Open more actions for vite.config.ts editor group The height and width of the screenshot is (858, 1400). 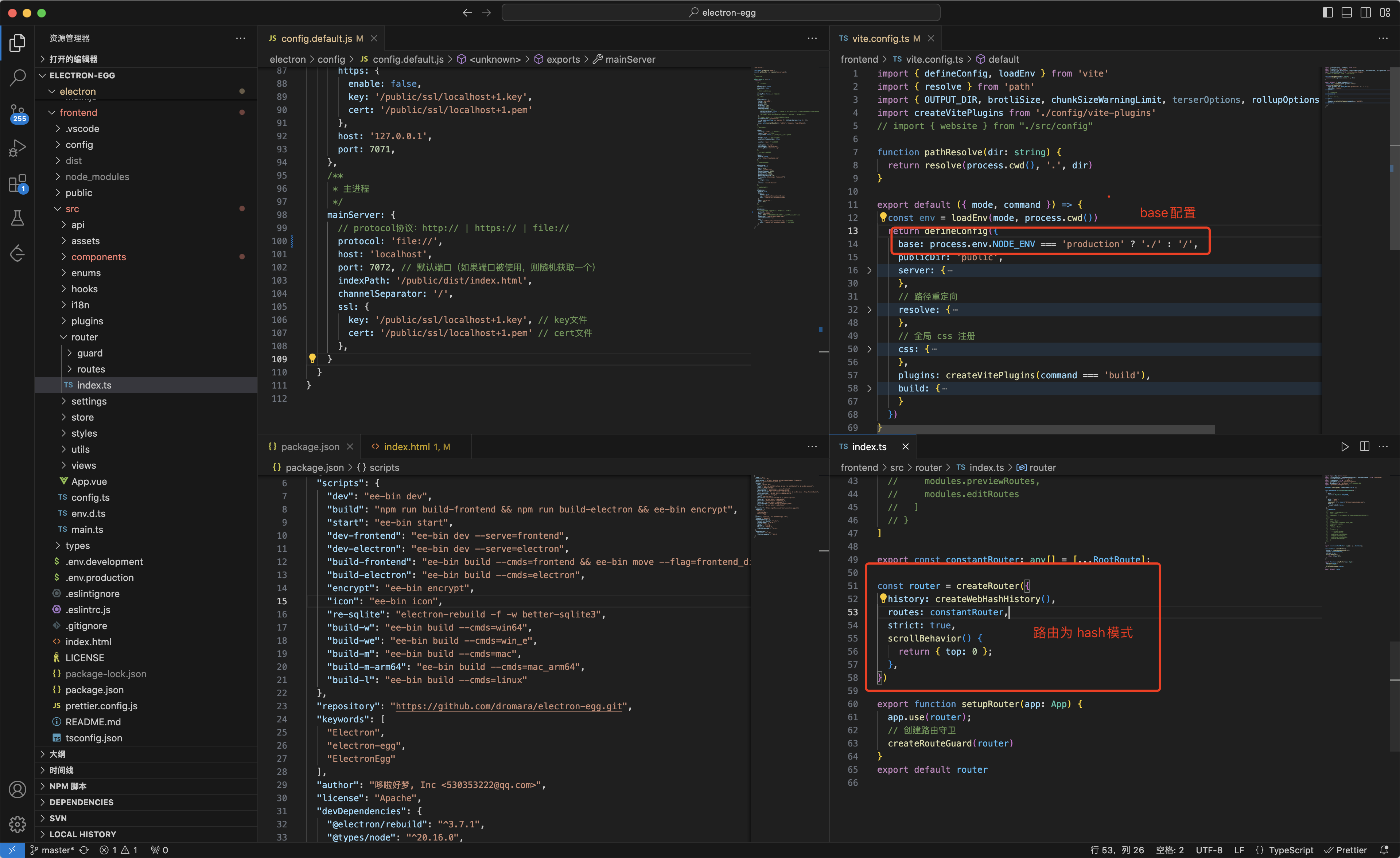click(1383, 38)
